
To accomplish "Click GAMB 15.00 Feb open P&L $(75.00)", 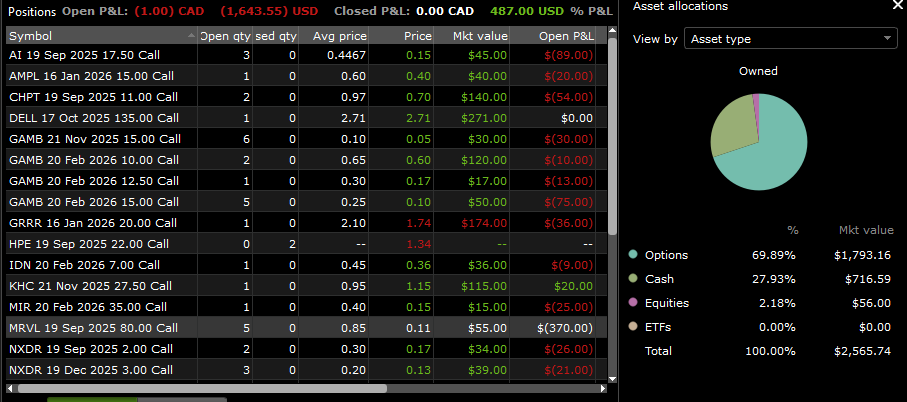I will [569, 202].
